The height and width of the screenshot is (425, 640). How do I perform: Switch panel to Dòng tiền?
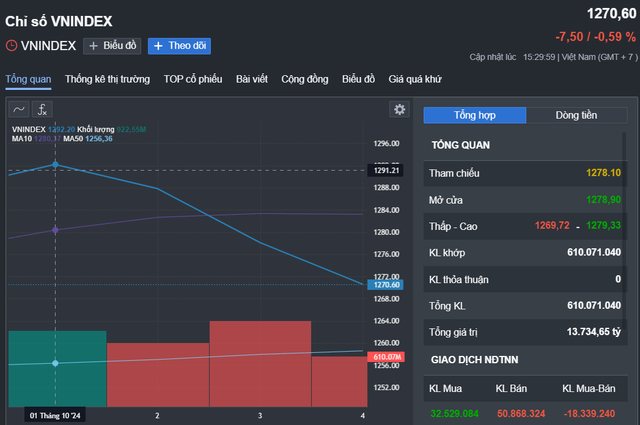pyautogui.click(x=576, y=115)
